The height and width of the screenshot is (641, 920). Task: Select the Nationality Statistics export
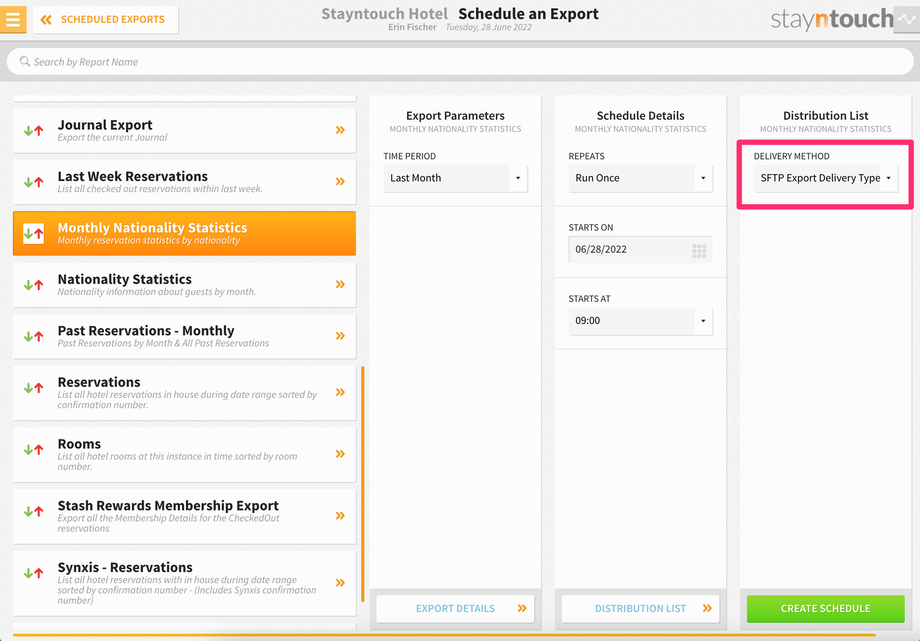click(x=184, y=285)
